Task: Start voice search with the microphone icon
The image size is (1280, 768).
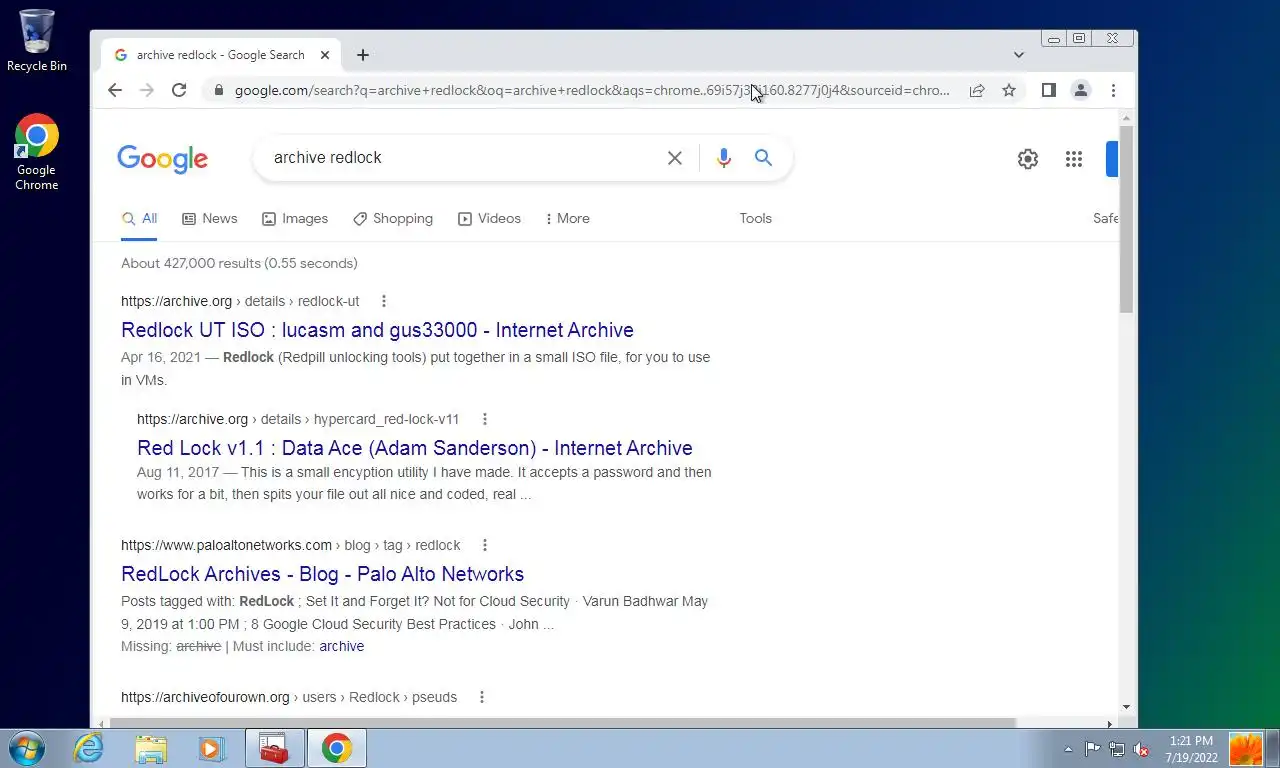Action: pyautogui.click(x=724, y=158)
